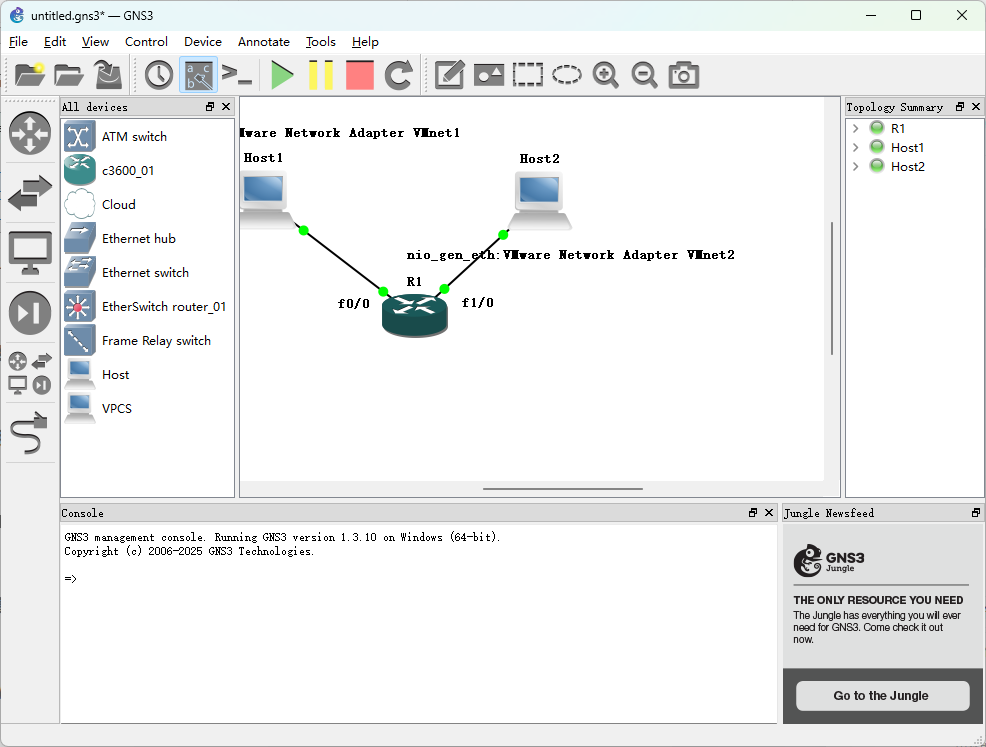The image size is (986, 747).
Task: Click the Host2 computer on canvas
Action: point(540,201)
